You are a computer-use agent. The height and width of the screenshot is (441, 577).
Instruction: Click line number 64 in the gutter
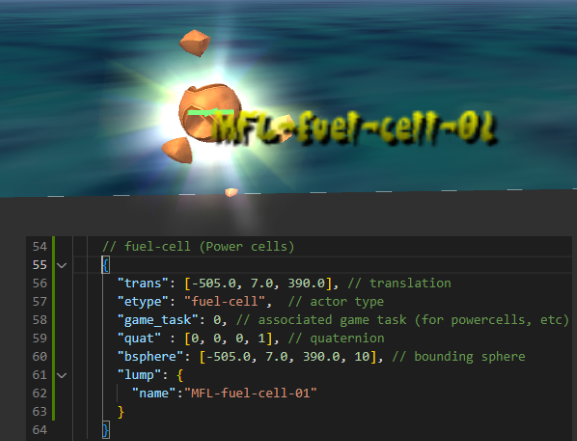point(39,430)
